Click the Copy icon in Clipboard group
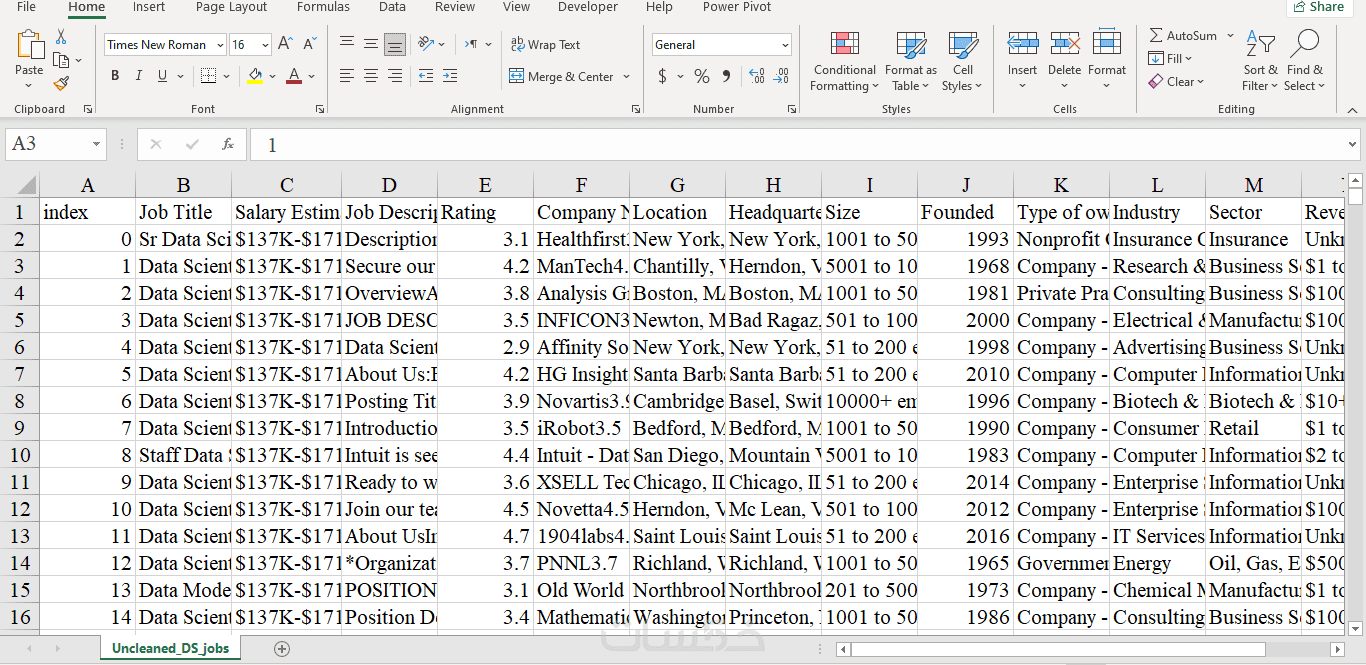 coord(60,60)
